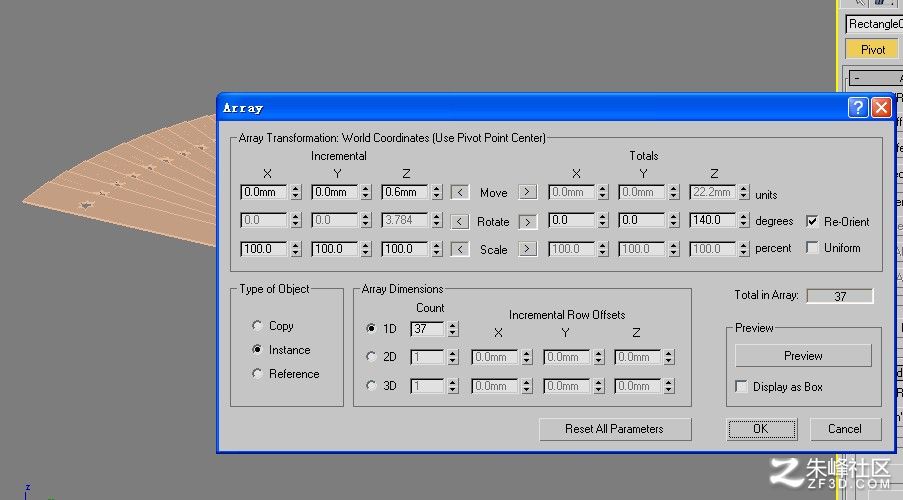Click the Incremental Move Z field showing 0.6mm
Image resolution: width=903 pixels, height=500 pixels.
[x=405, y=192]
